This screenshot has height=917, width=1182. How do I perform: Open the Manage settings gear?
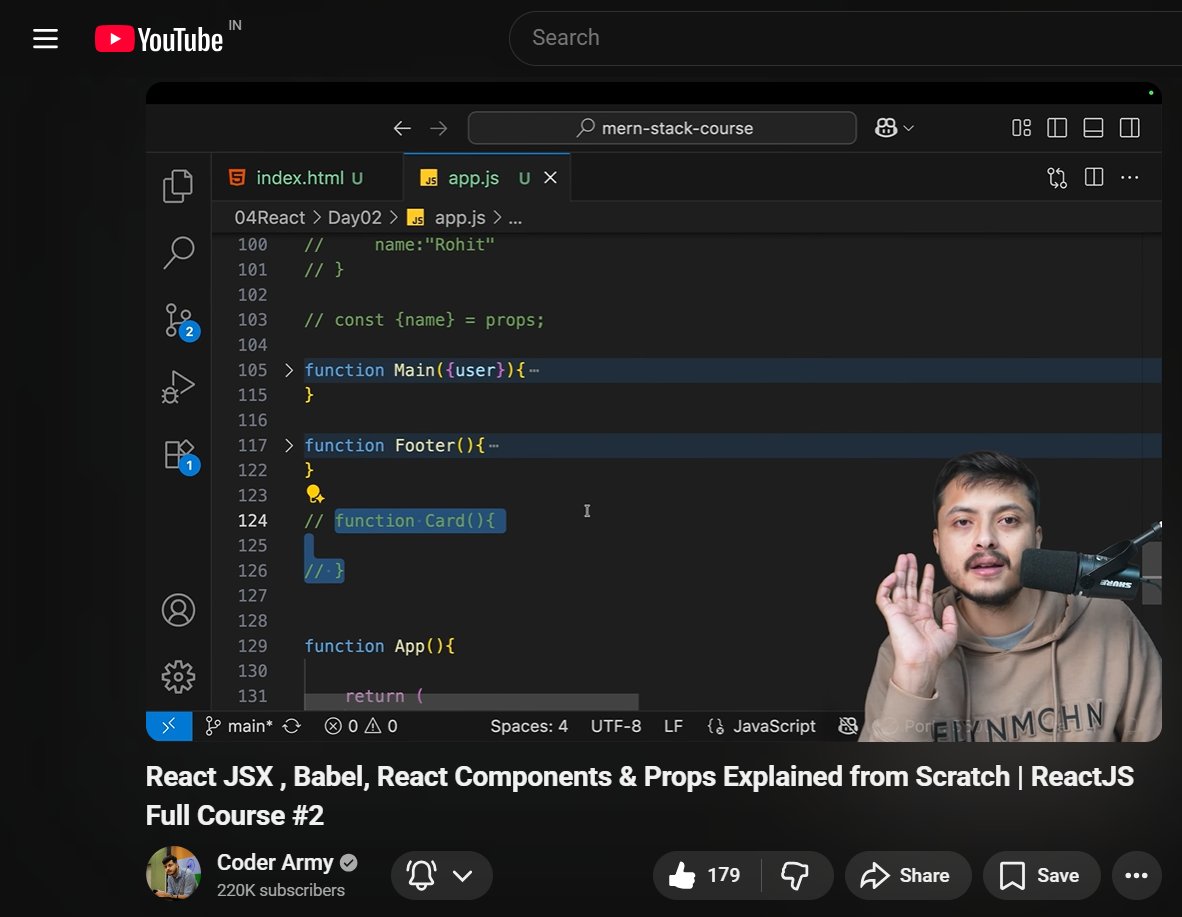[179, 676]
